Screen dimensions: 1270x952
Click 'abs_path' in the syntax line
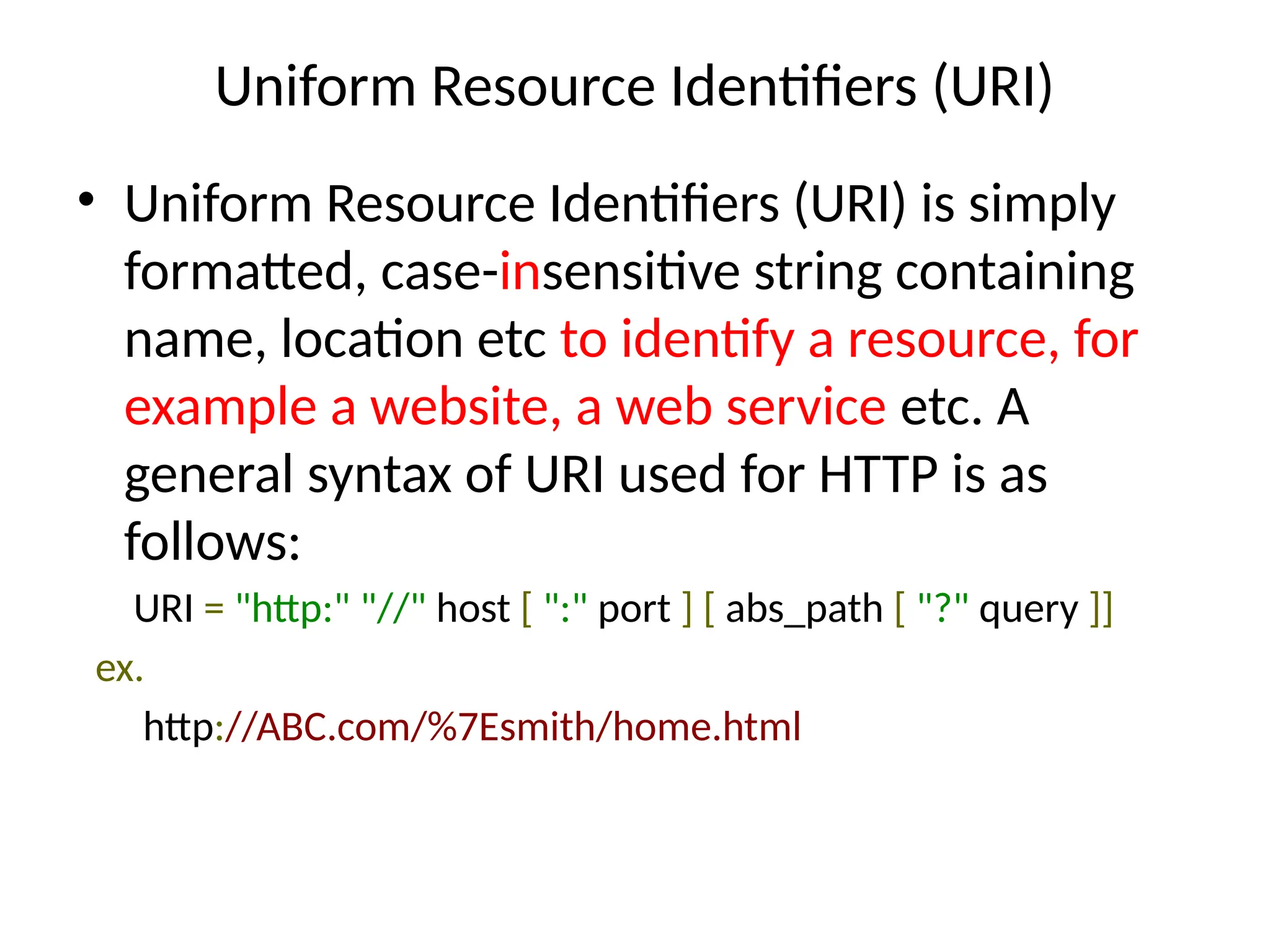(804, 609)
